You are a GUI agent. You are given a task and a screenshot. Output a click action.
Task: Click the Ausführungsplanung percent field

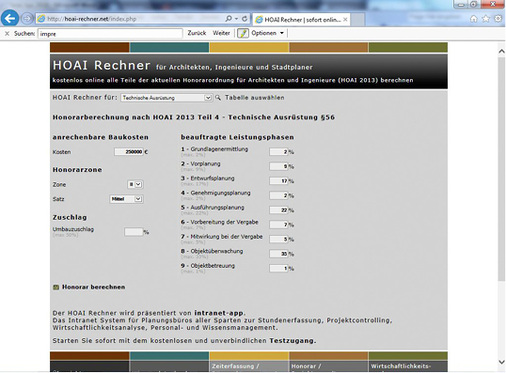click(x=279, y=210)
